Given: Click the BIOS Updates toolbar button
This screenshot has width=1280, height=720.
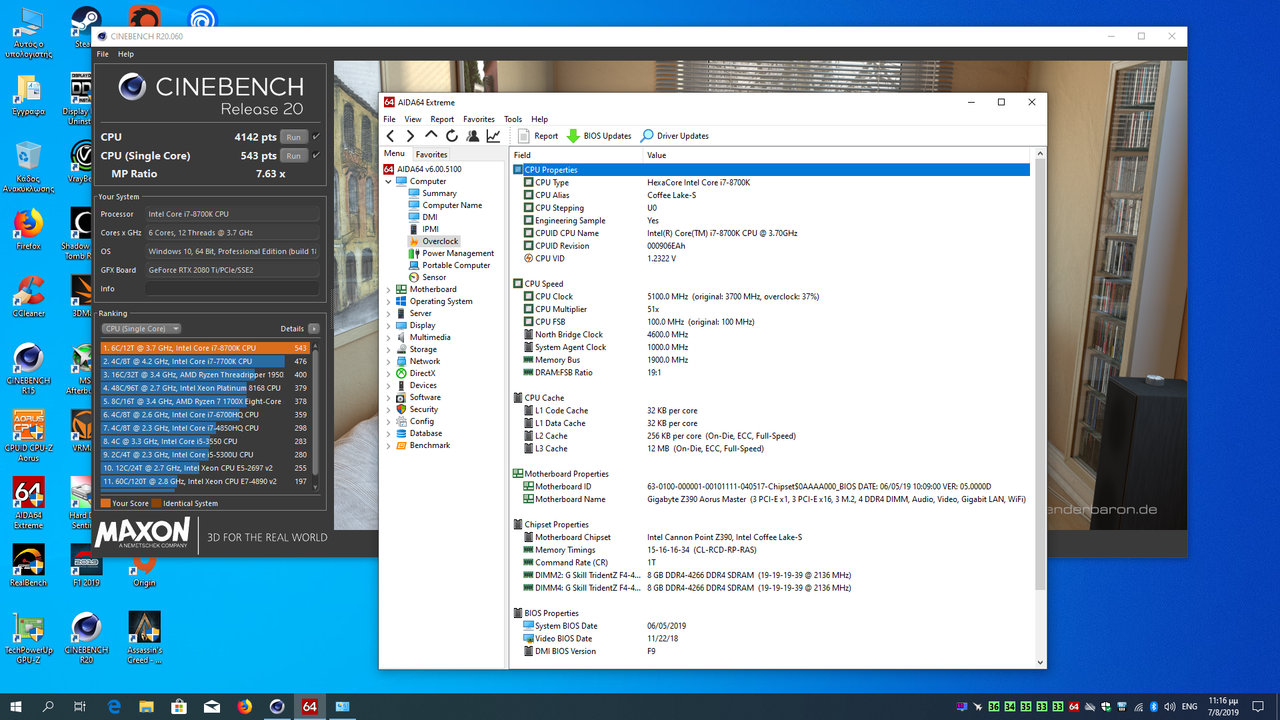Looking at the screenshot, I should tap(599, 136).
